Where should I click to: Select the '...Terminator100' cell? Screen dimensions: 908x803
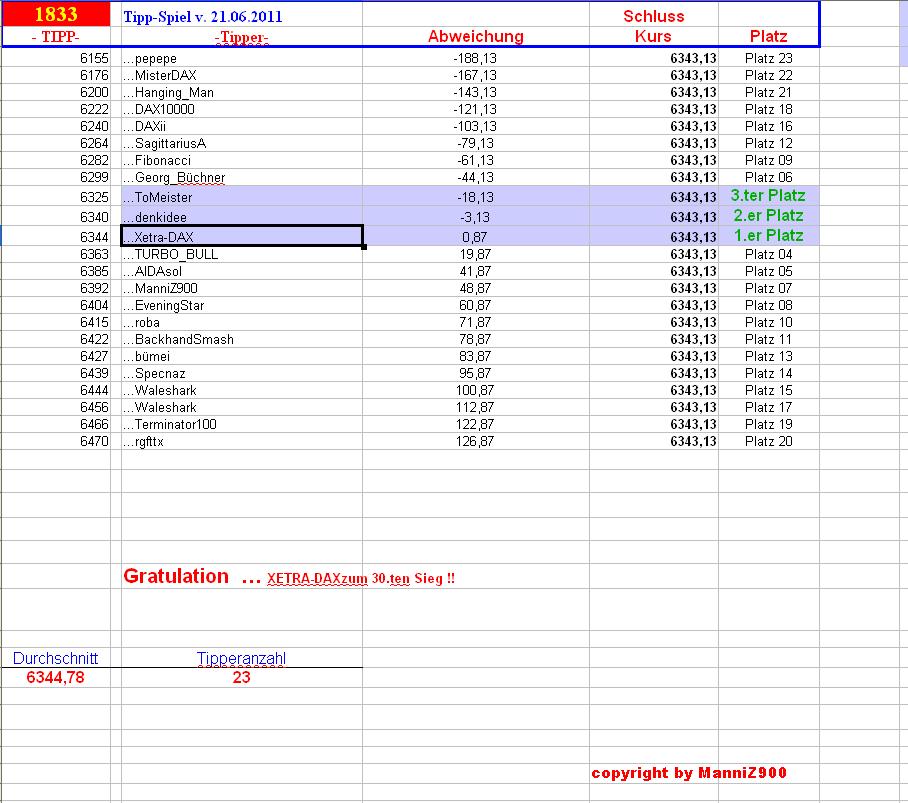241,424
